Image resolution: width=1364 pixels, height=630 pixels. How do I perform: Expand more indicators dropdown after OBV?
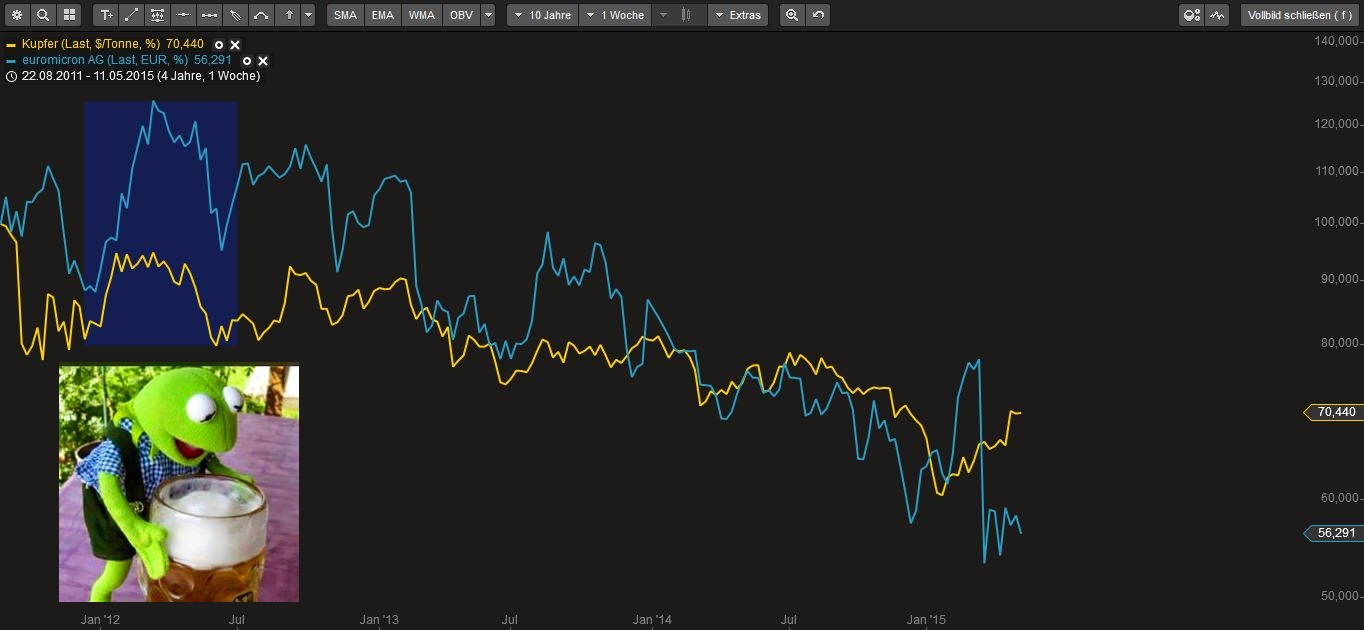tap(487, 15)
